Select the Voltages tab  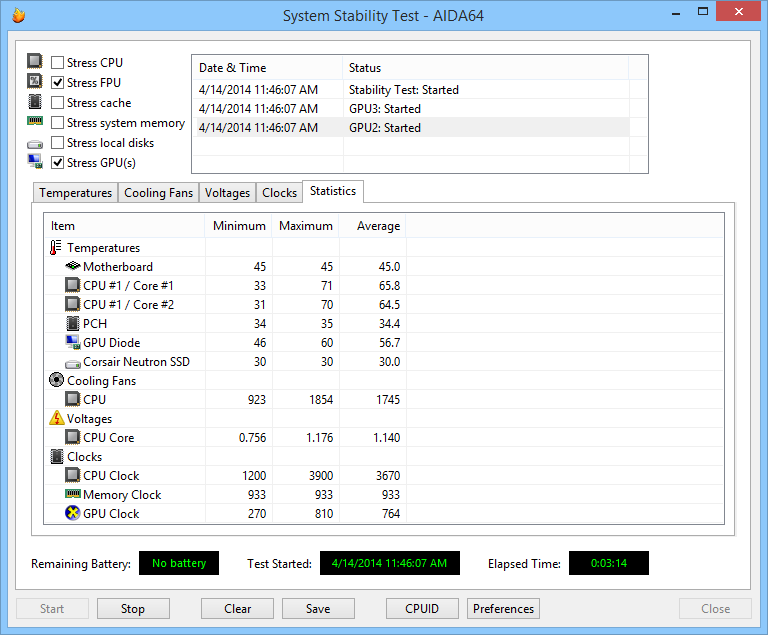coord(227,193)
